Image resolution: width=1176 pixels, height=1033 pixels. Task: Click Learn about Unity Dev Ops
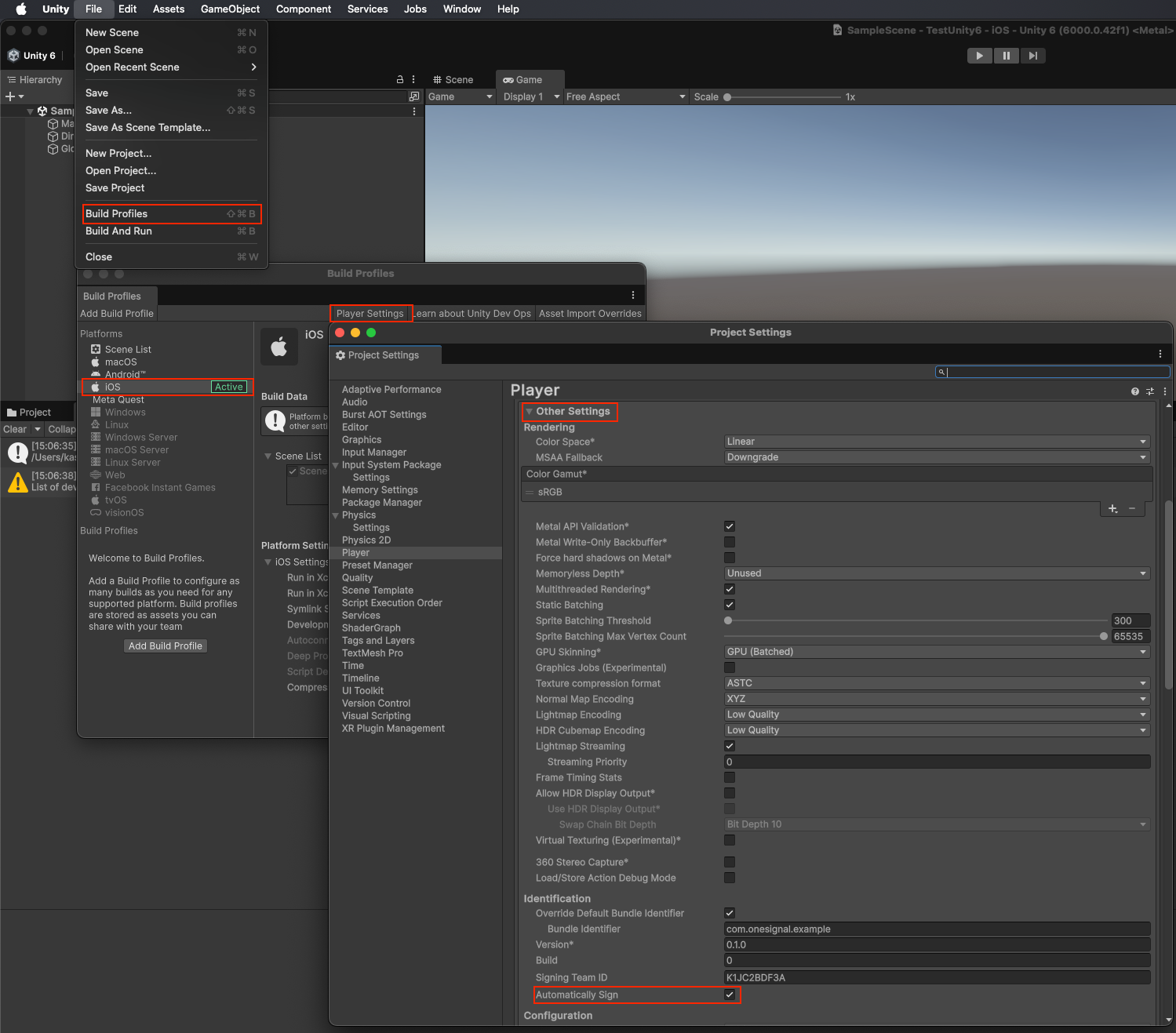click(x=472, y=313)
